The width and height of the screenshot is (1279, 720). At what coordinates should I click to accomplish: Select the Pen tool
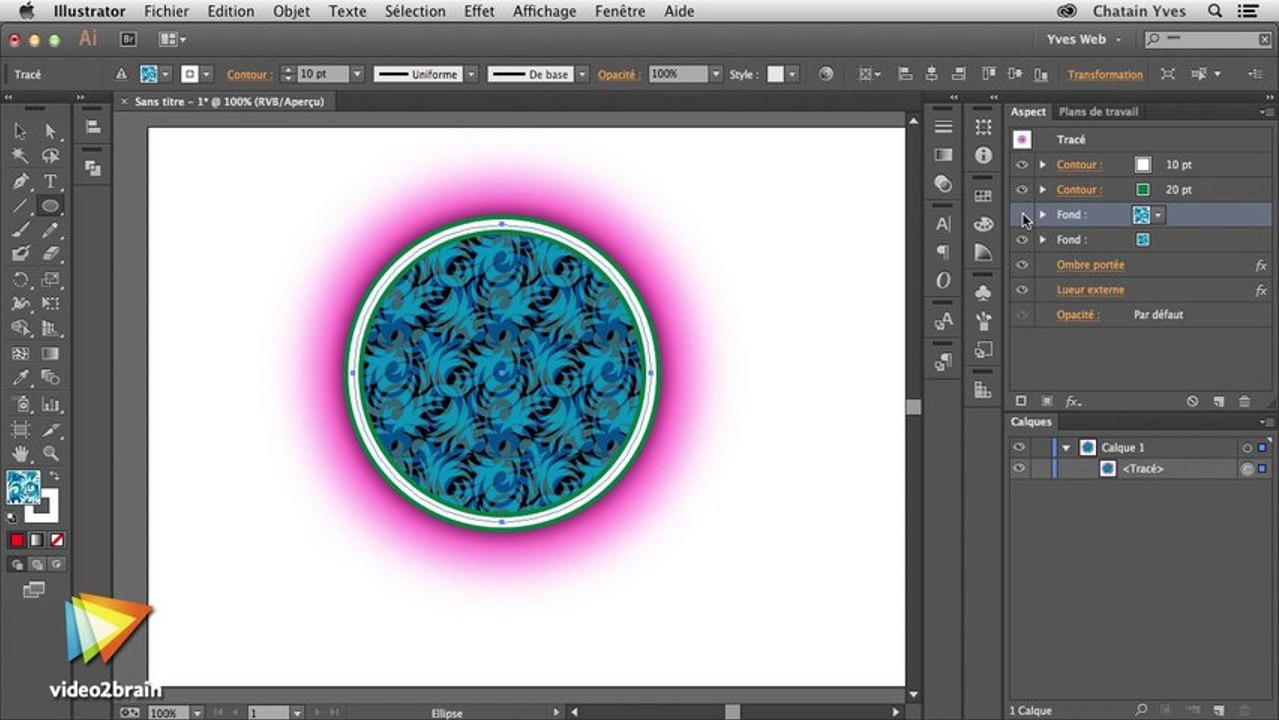[x=20, y=181]
